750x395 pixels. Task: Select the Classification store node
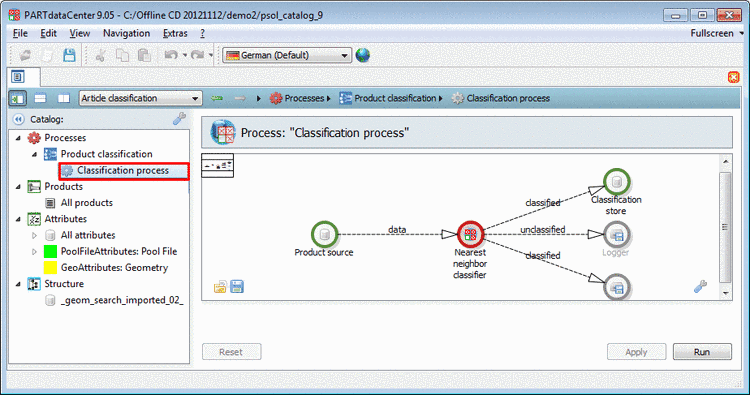click(x=617, y=182)
